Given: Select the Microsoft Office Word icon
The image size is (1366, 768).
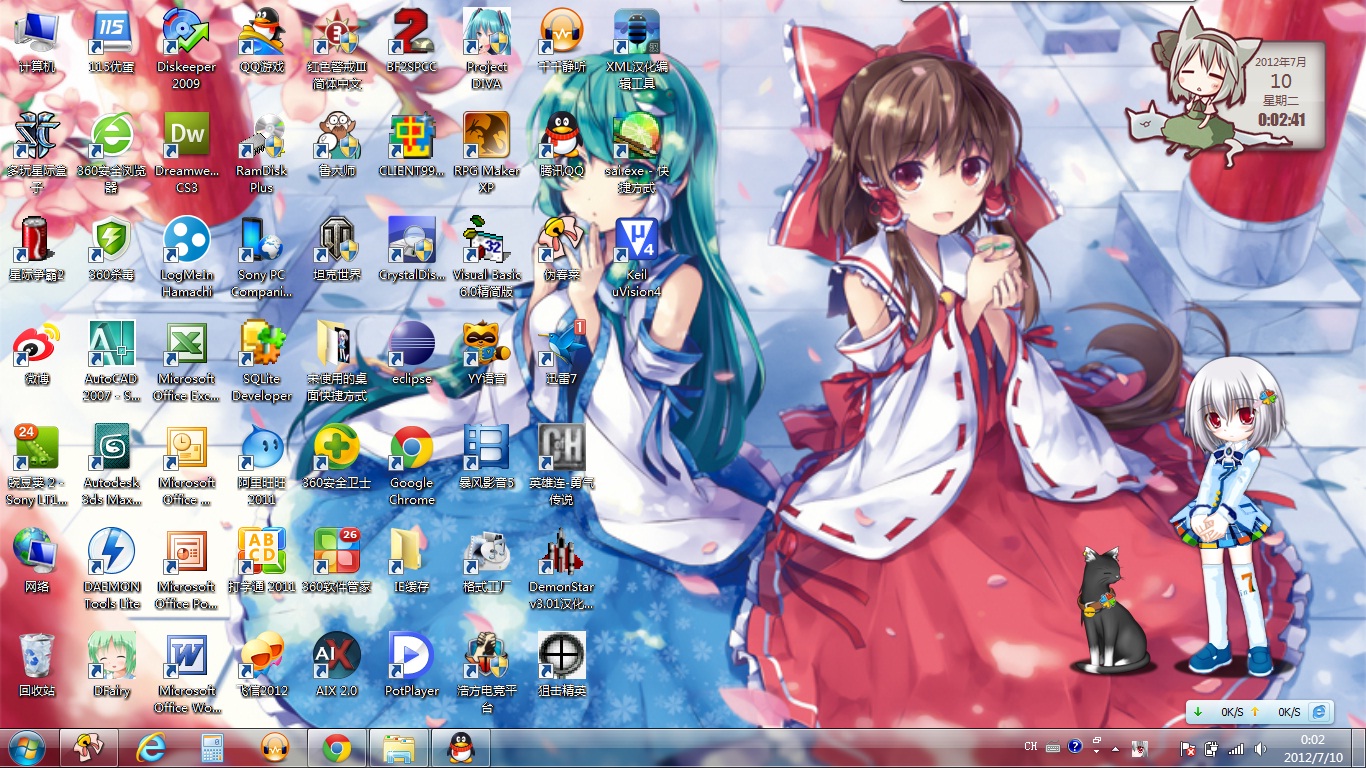Looking at the screenshot, I should [x=186, y=672].
